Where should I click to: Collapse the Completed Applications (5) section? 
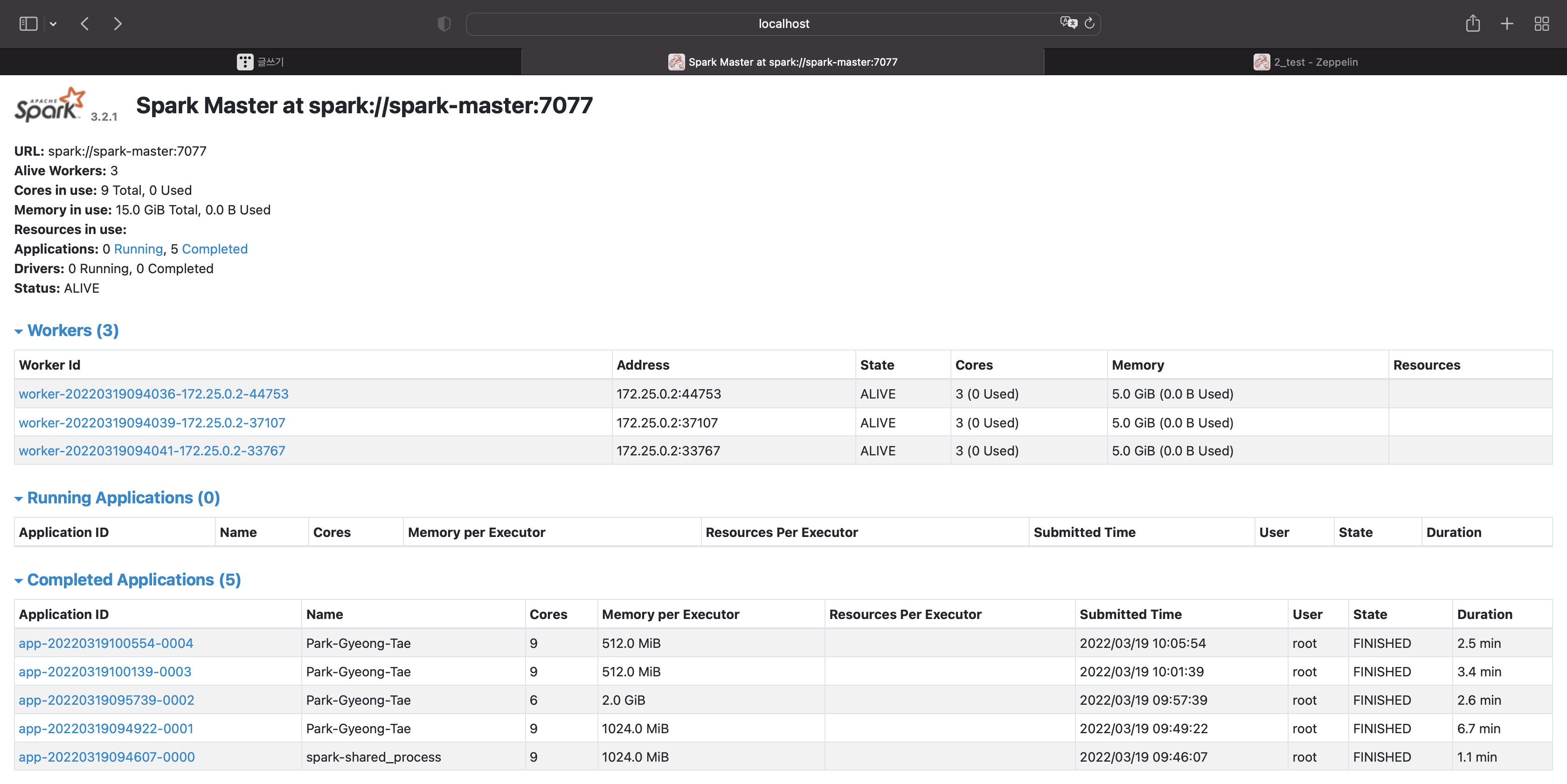click(x=128, y=580)
